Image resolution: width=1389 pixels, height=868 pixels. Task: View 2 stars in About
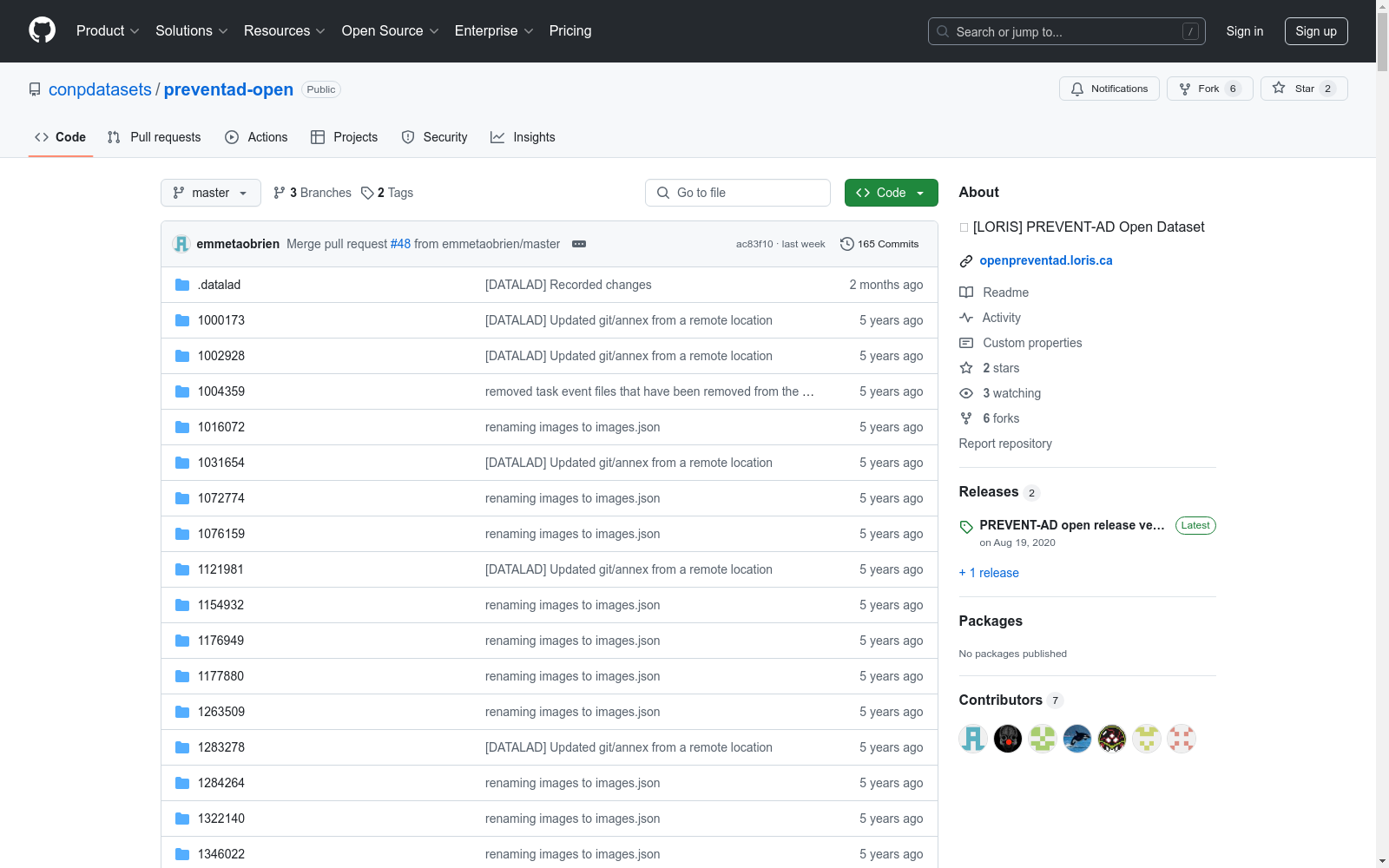[990, 368]
